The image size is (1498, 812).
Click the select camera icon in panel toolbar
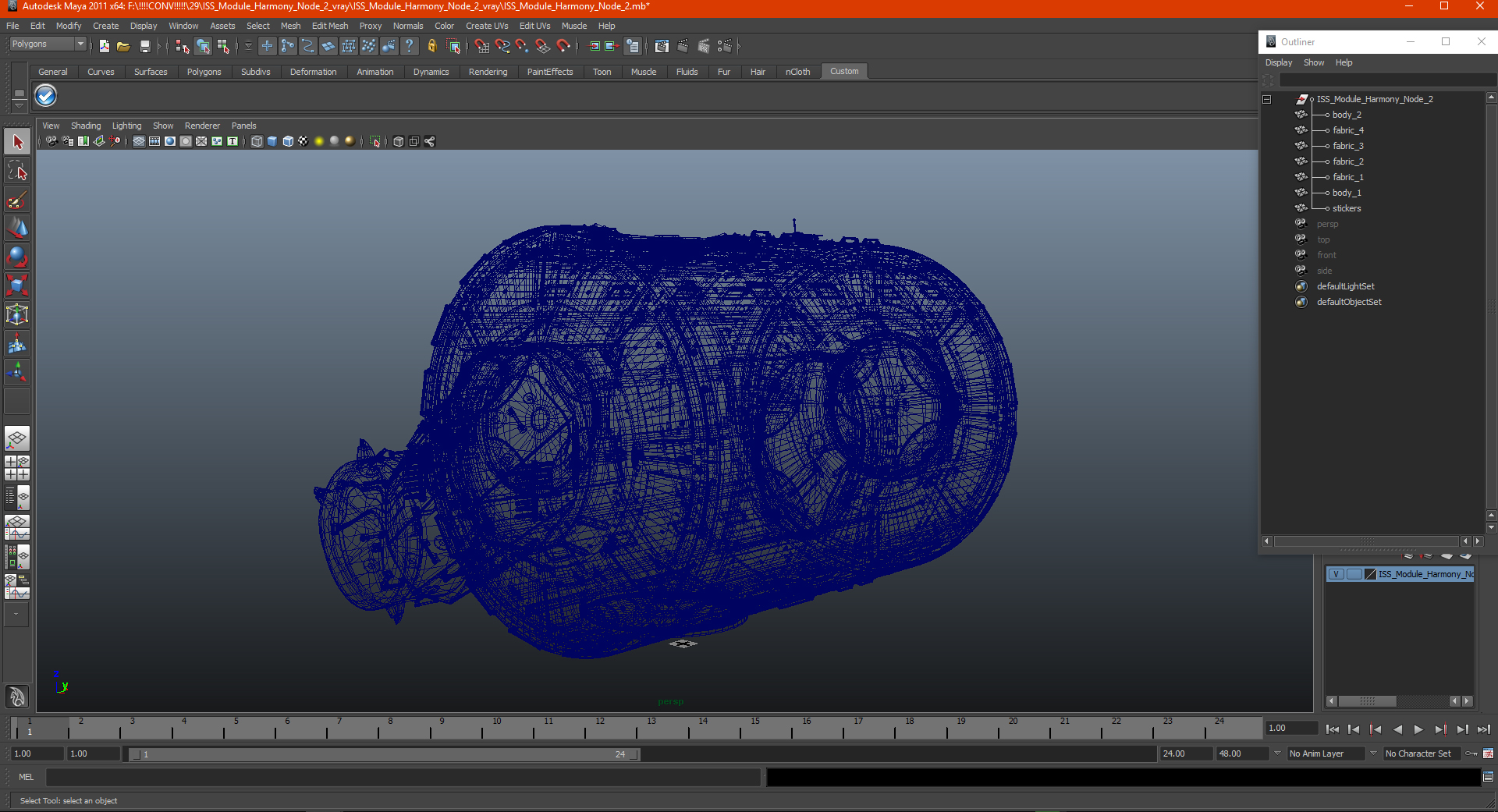(51, 141)
